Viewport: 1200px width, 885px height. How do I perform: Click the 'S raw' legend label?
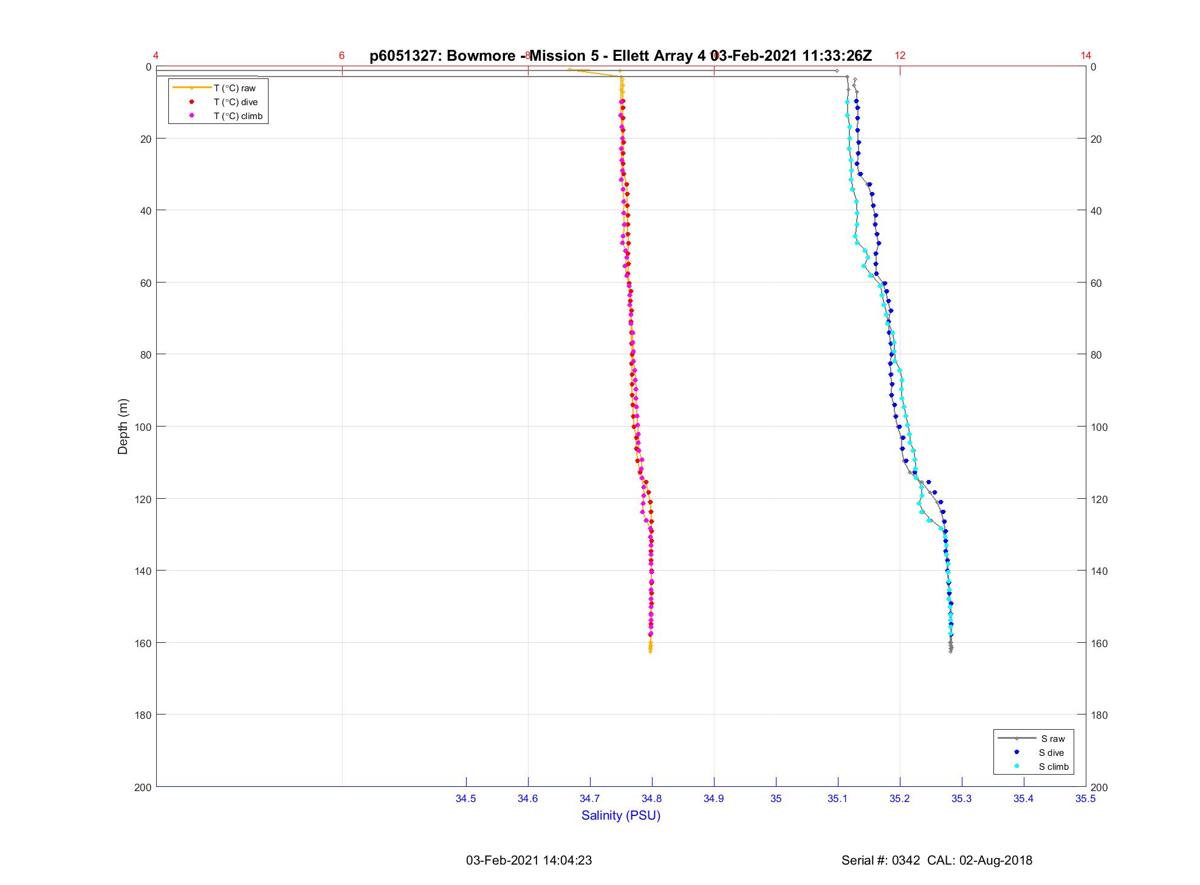1052,738
